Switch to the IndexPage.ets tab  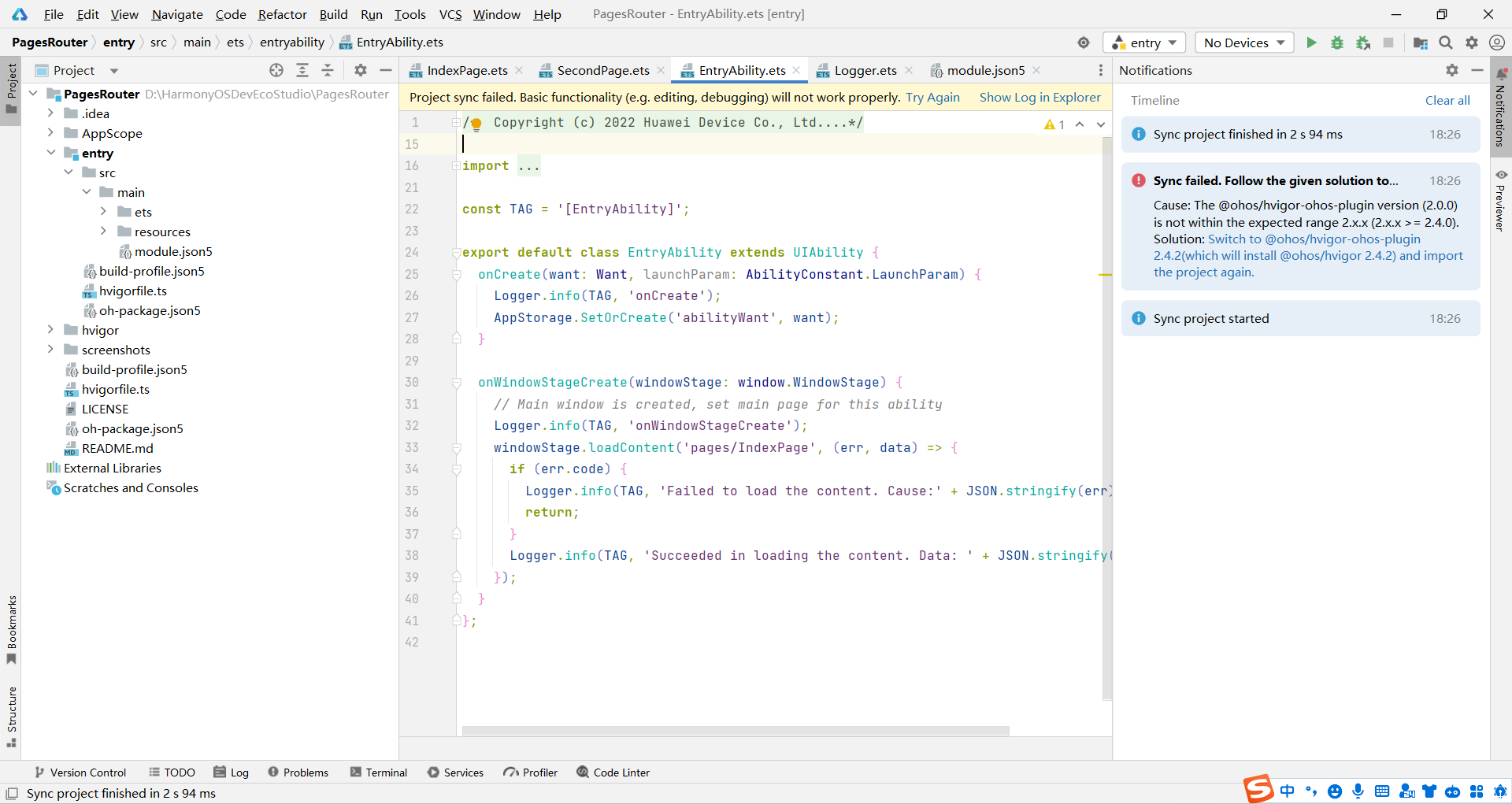pyautogui.click(x=466, y=70)
